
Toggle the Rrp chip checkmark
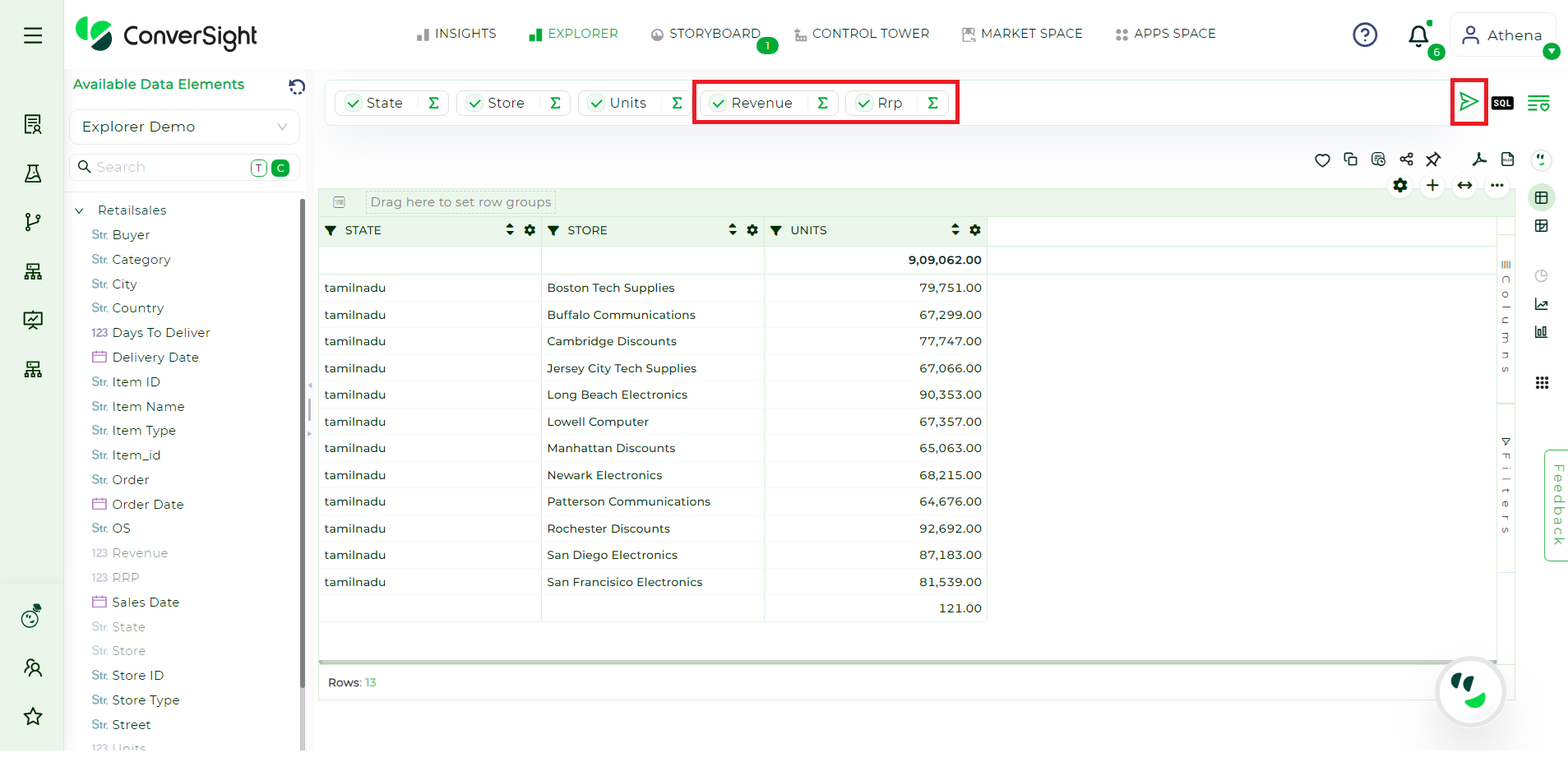tap(864, 104)
